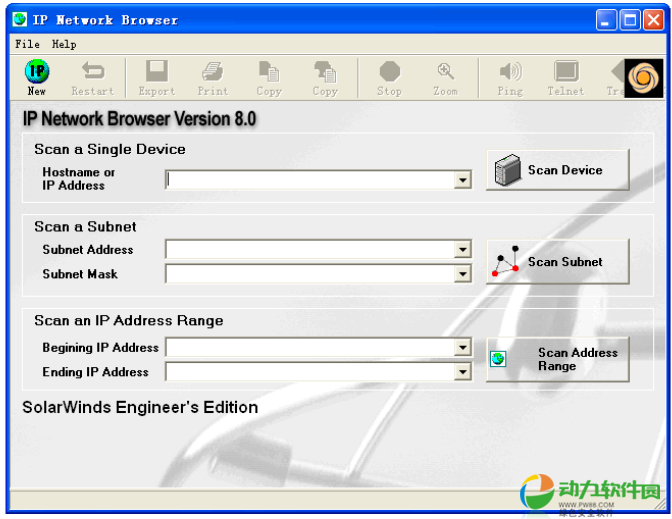Click the 'Scan a Subnet' heading

[85, 227]
